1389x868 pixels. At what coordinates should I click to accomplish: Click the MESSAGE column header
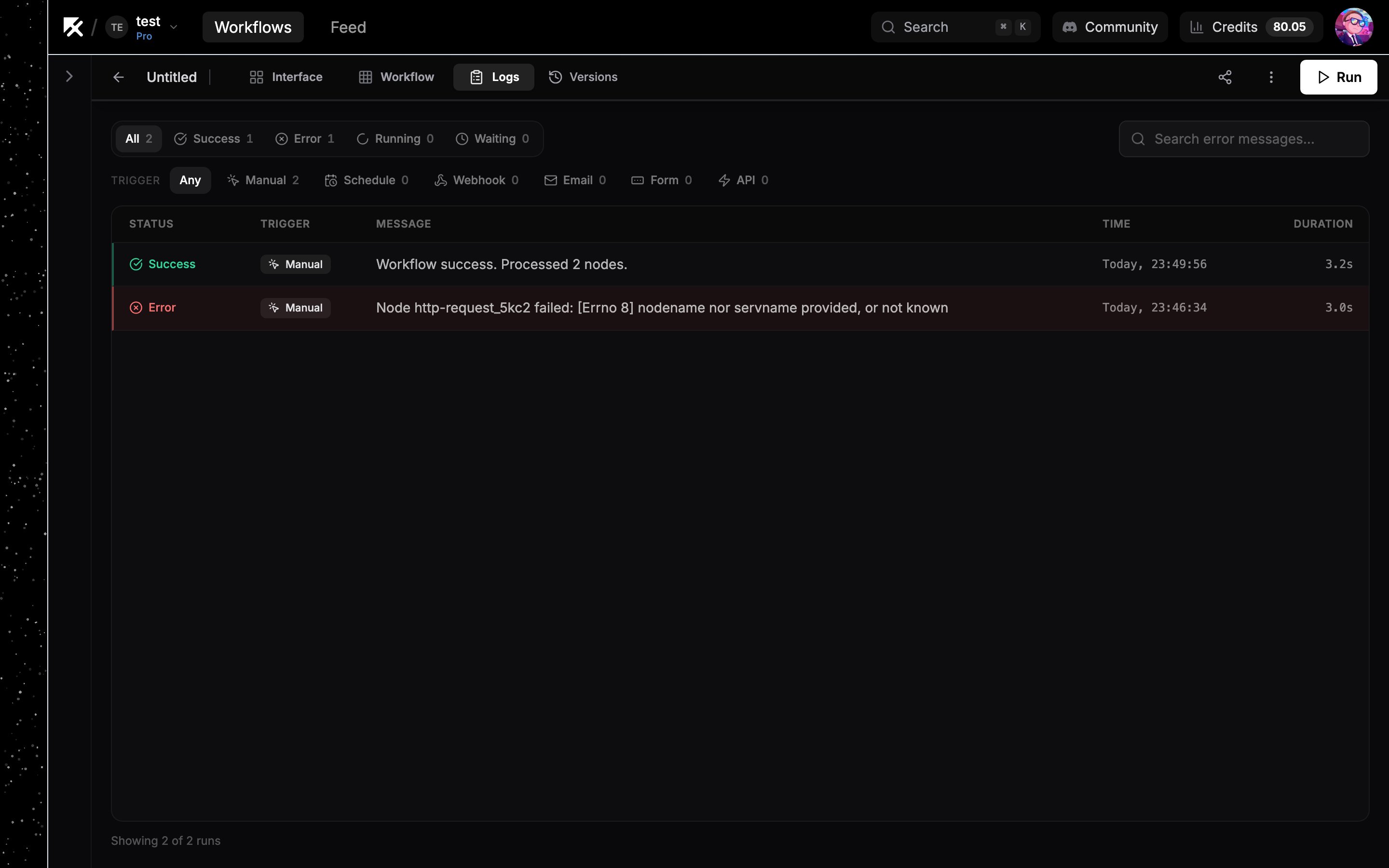click(404, 224)
